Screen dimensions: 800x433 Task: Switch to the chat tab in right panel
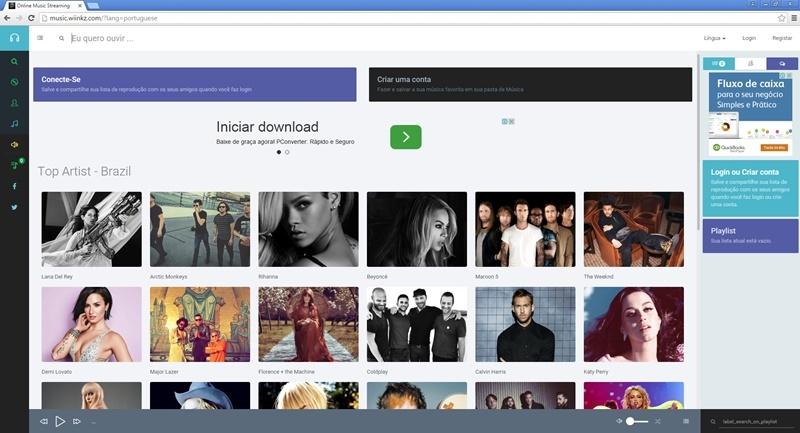coord(782,63)
